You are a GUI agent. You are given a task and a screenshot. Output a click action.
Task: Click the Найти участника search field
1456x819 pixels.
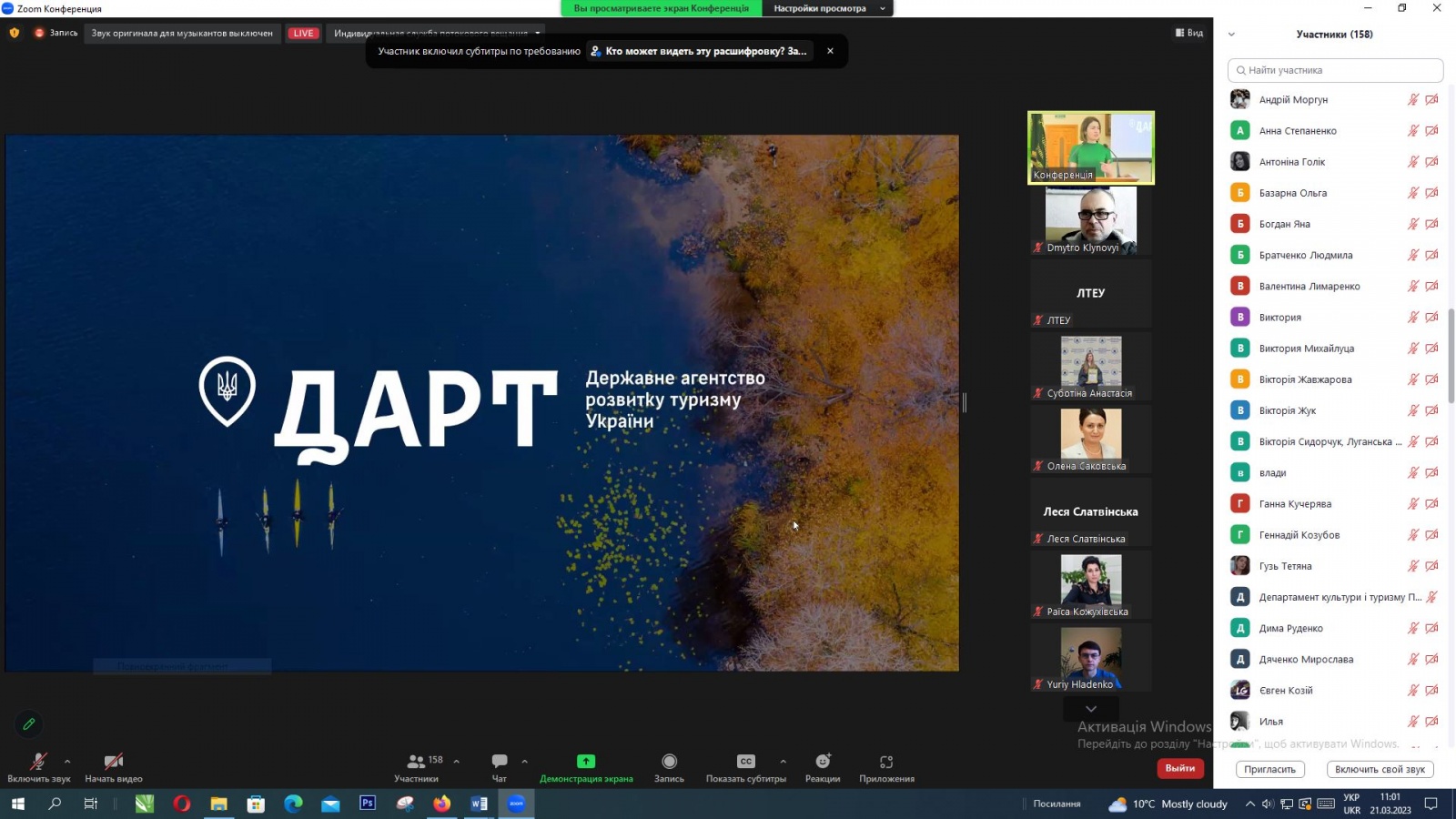[x=1335, y=70]
